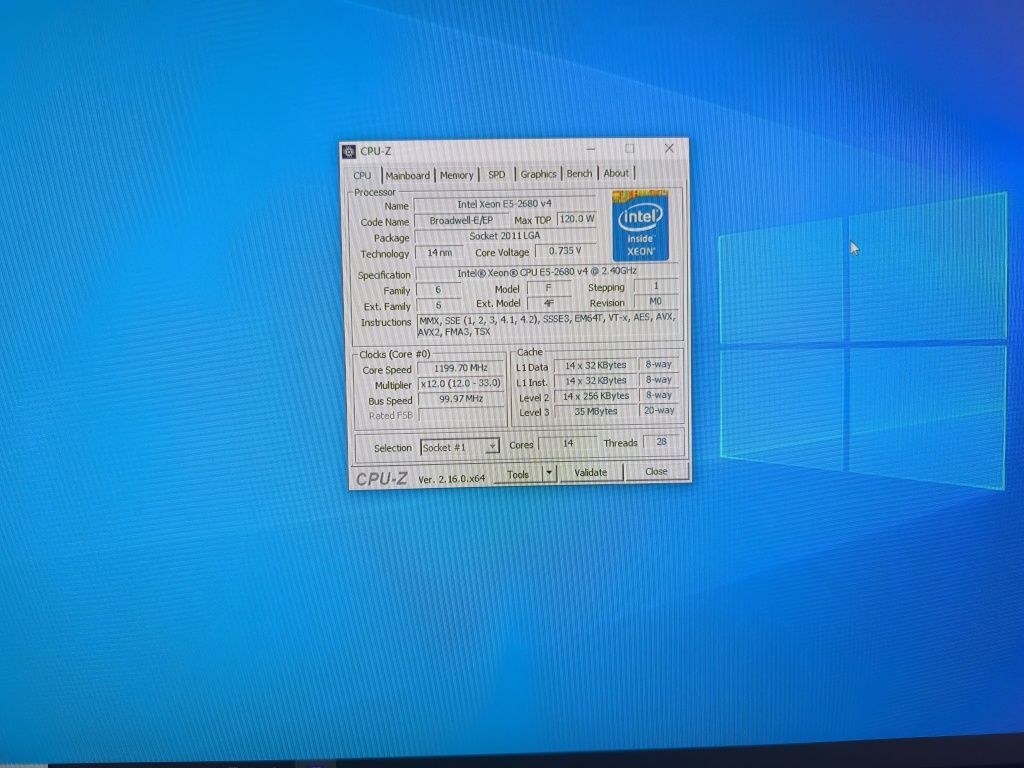
Task: Click the Ver. 2.16.0.x64 version text
Action: 452,479
